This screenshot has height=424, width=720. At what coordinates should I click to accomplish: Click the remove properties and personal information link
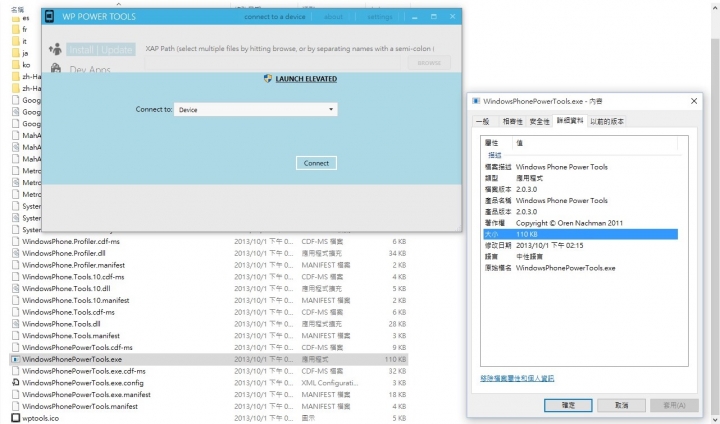tap(517, 378)
